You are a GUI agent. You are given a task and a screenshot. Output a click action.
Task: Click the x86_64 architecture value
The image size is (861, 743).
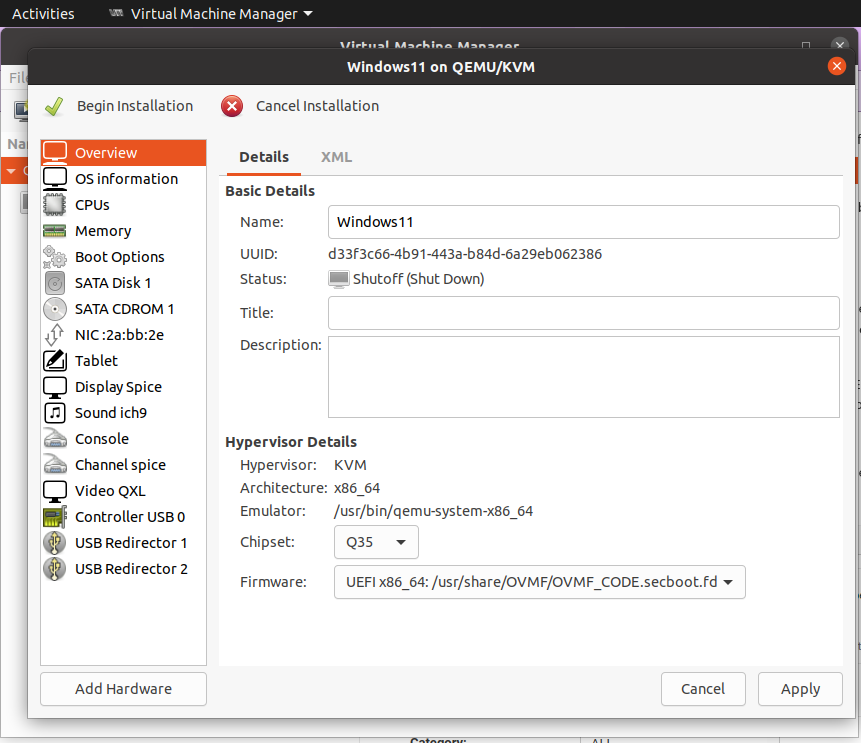(x=357, y=488)
